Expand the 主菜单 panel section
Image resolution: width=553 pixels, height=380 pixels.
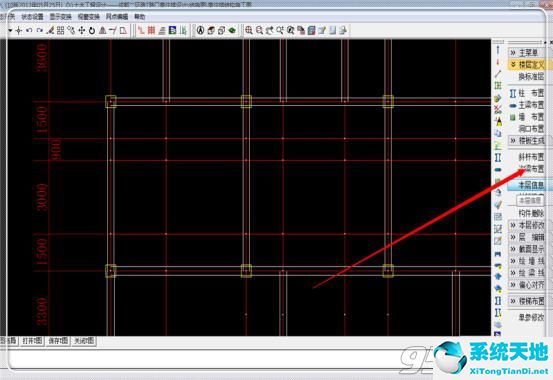pyautogui.click(x=525, y=53)
